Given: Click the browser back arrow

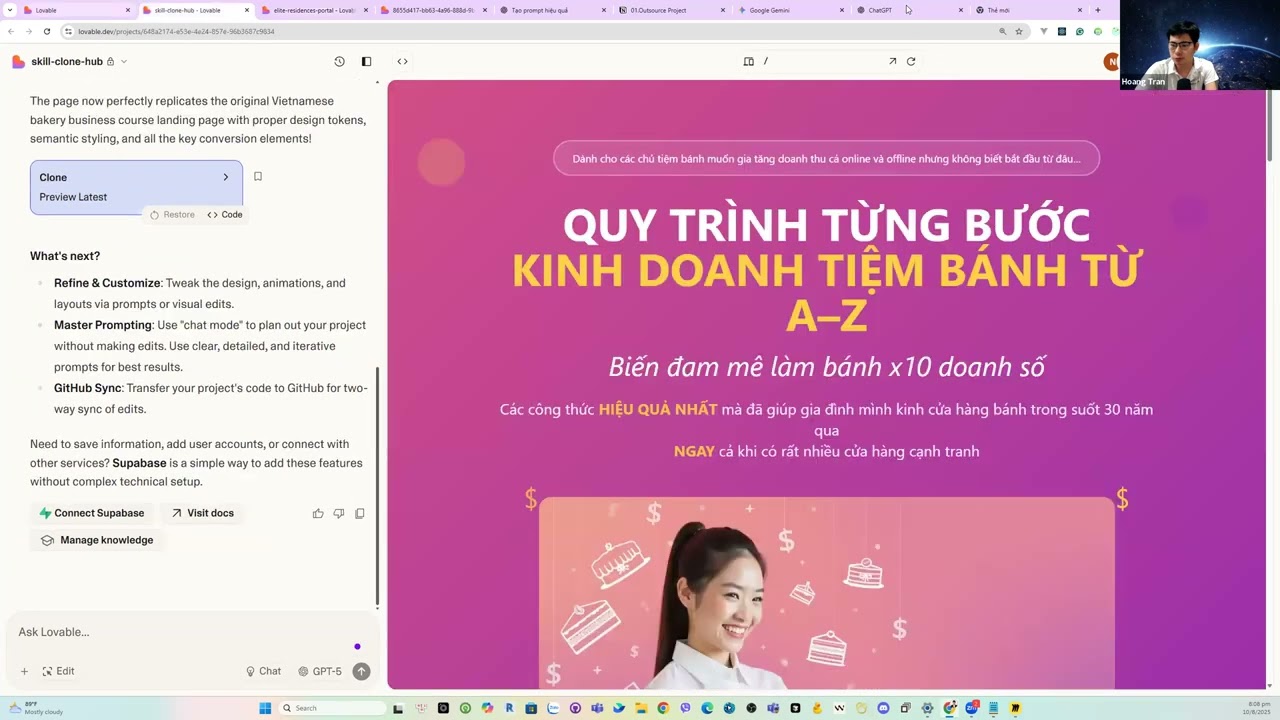Looking at the screenshot, I should tap(11, 31).
